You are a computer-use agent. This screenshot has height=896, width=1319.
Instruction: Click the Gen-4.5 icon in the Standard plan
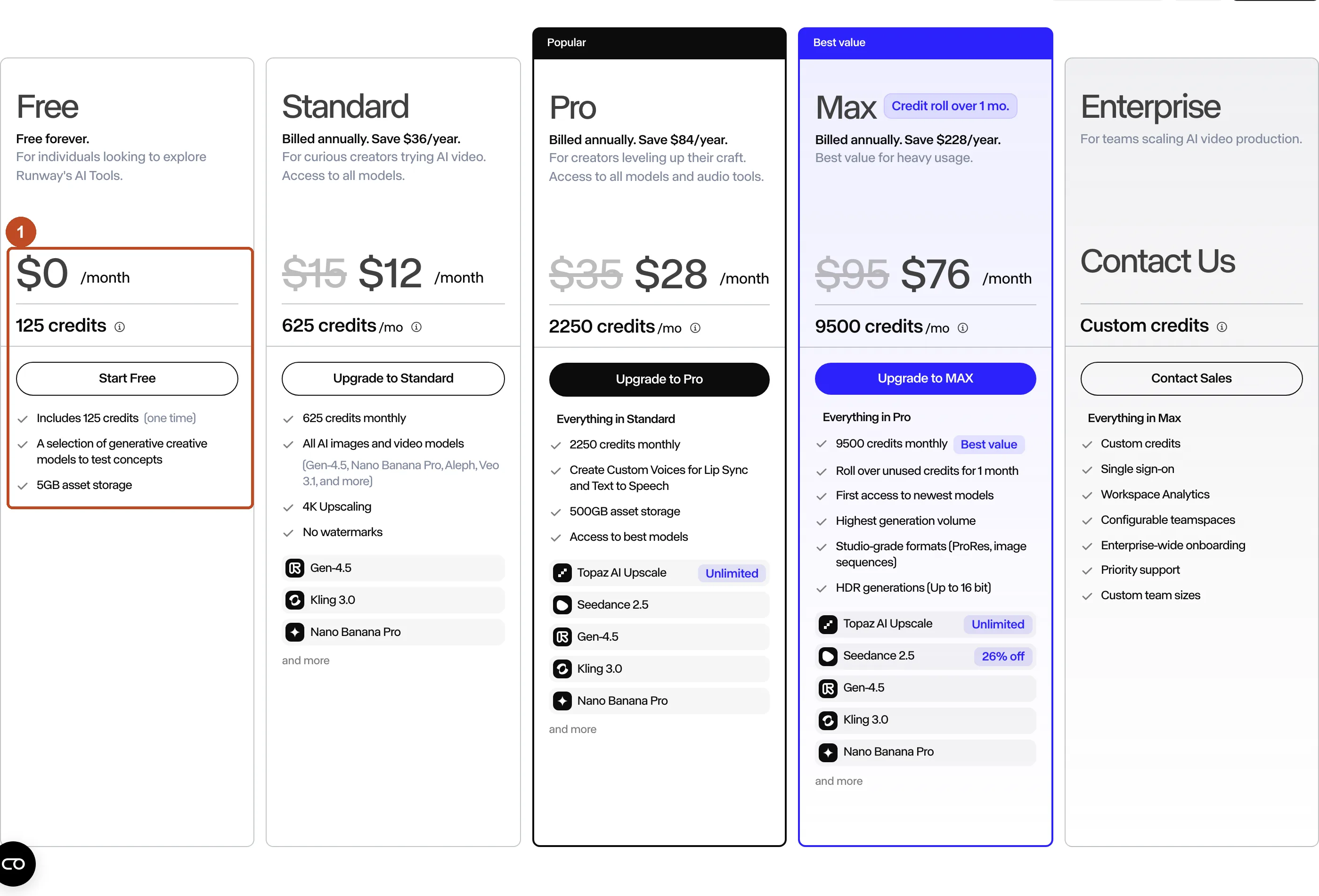[x=294, y=568]
